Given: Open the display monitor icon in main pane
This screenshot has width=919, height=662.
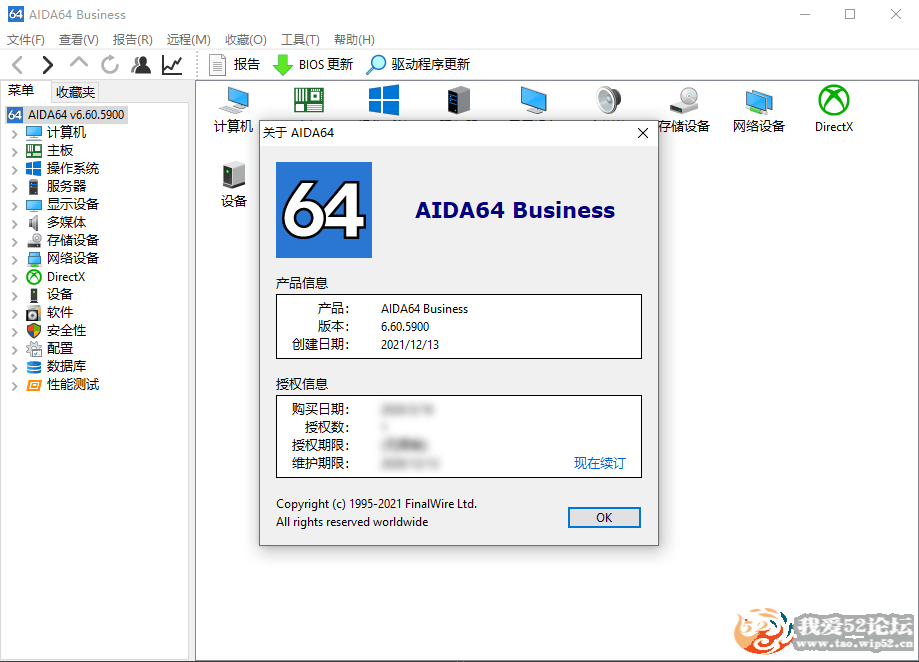Looking at the screenshot, I should [533, 100].
